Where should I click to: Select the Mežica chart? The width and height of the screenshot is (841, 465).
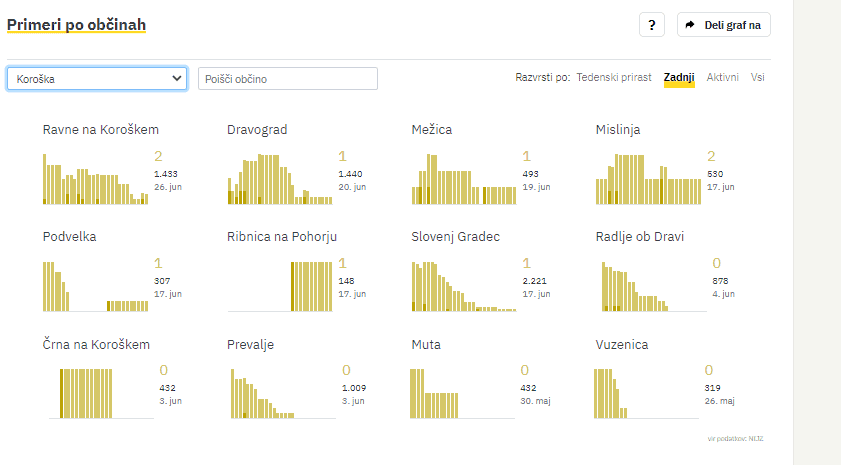coord(463,179)
